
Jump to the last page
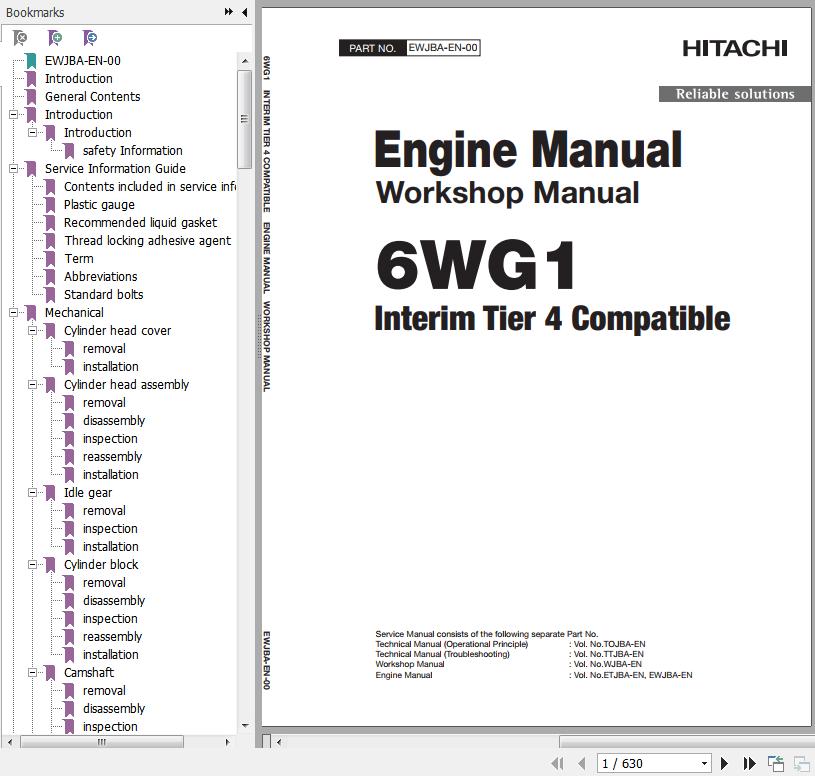(750, 764)
